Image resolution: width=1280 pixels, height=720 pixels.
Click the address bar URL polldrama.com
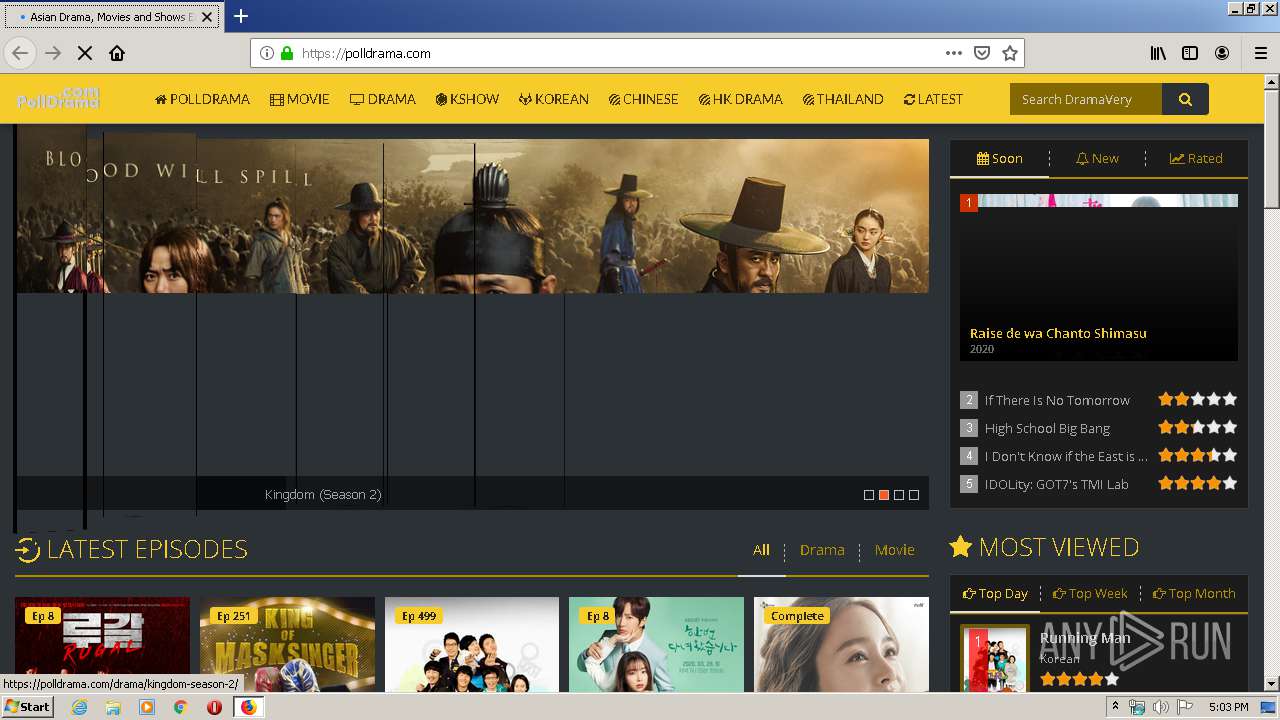coord(366,53)
